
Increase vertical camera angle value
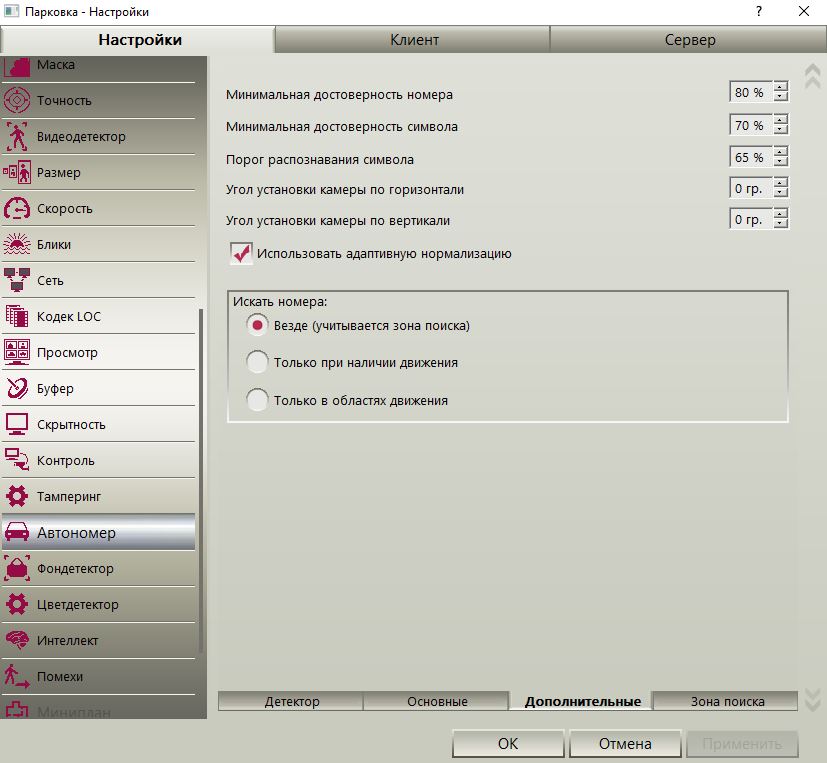(x=780, y=213)
